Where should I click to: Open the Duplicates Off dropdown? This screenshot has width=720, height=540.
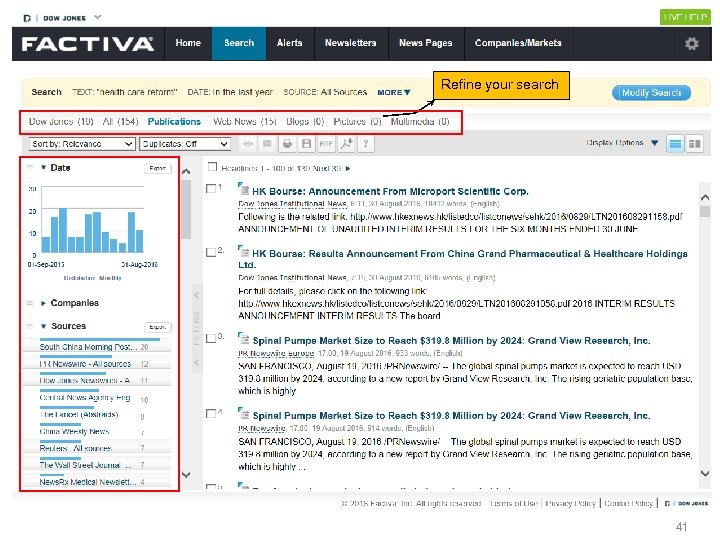click(185, 144)
